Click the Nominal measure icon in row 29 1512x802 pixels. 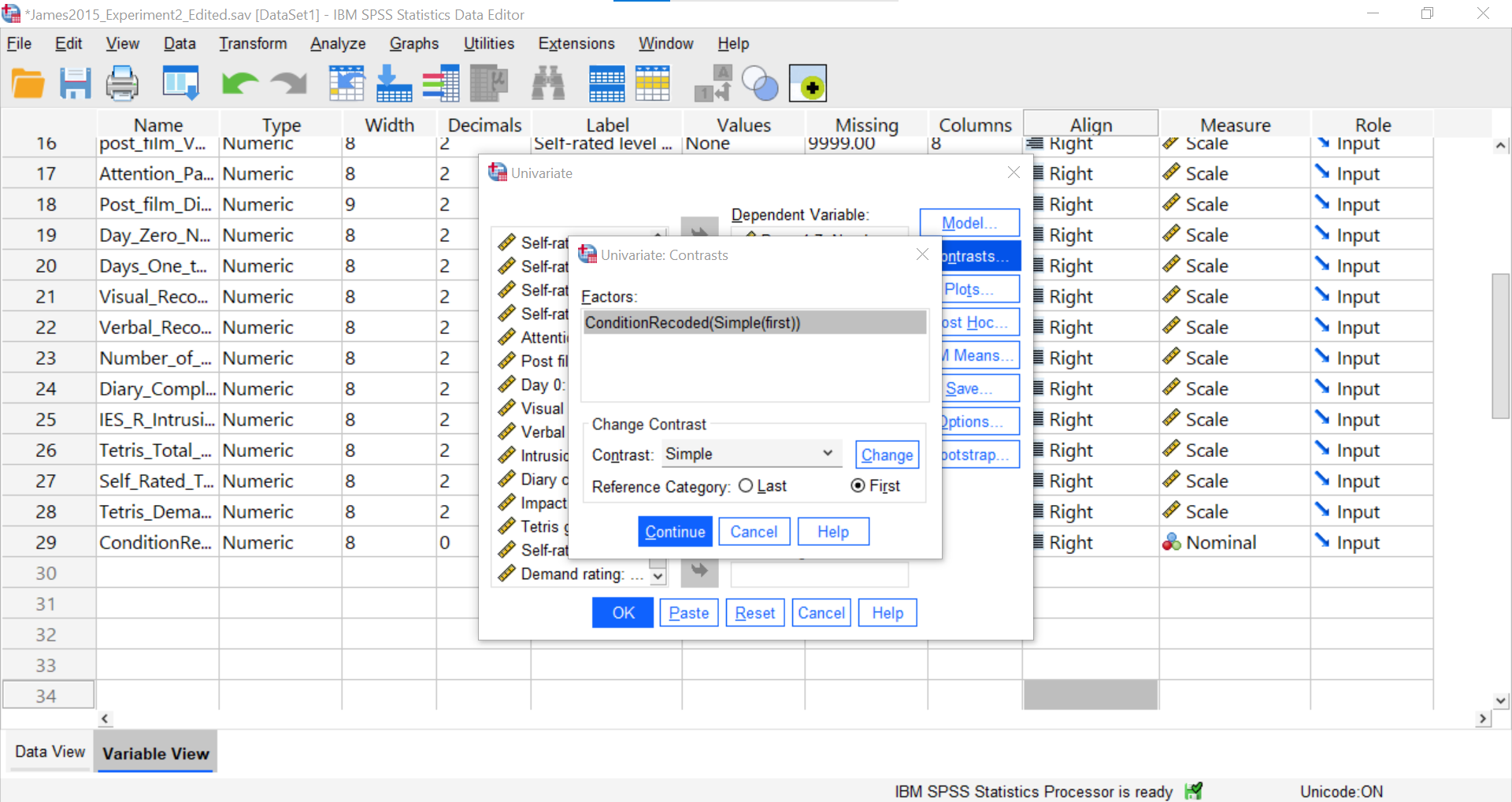(x=1171, y=542)
